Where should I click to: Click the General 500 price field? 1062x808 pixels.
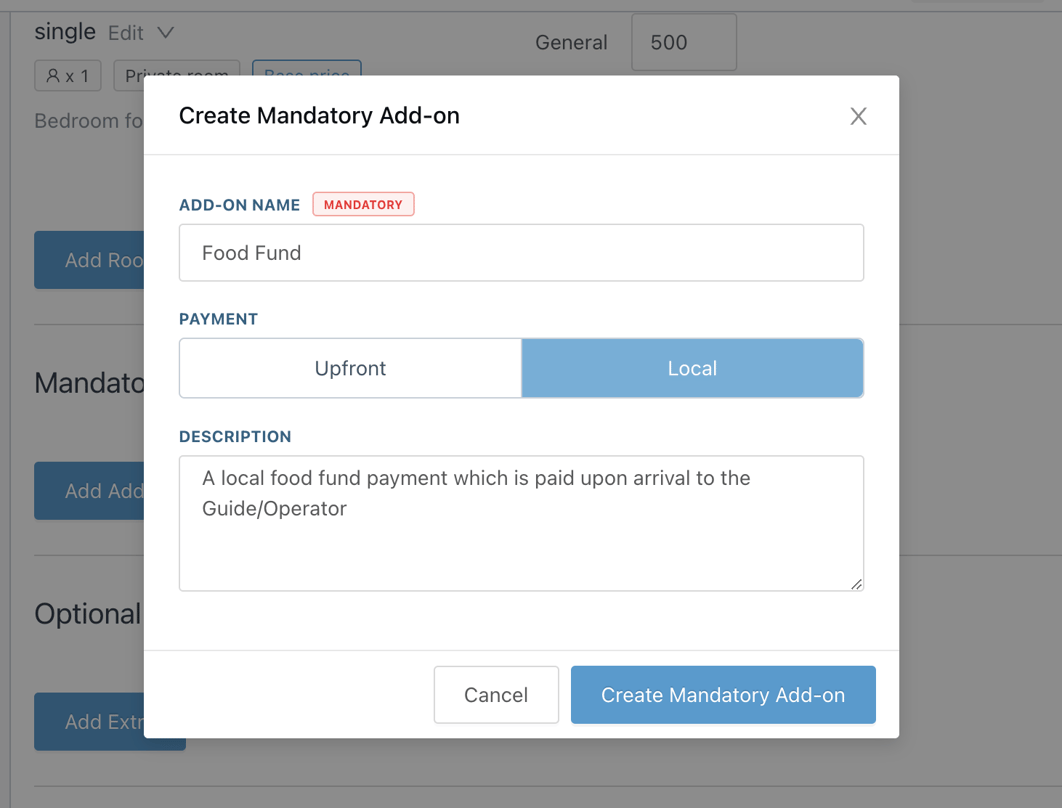click(683, 42)
